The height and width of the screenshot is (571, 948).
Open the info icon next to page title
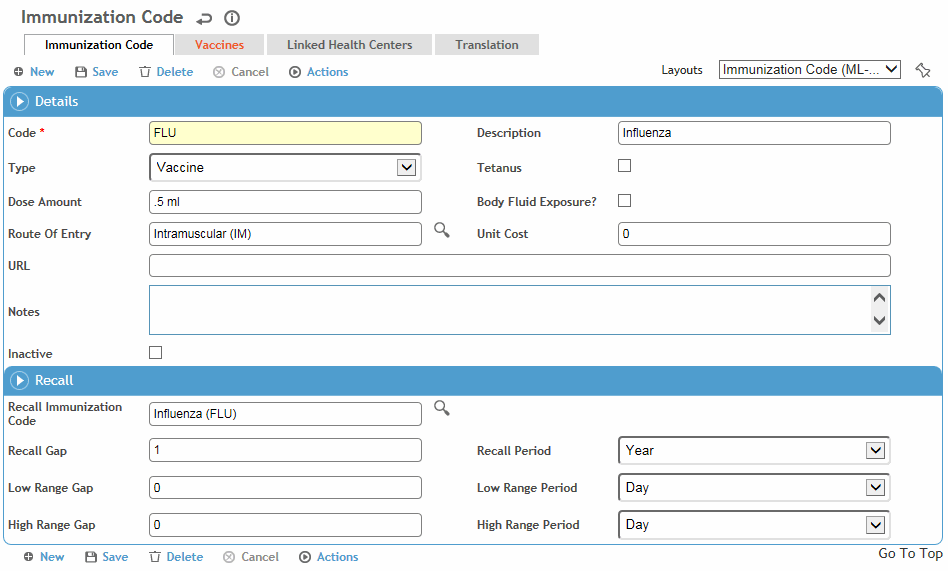tap(232, 18)
